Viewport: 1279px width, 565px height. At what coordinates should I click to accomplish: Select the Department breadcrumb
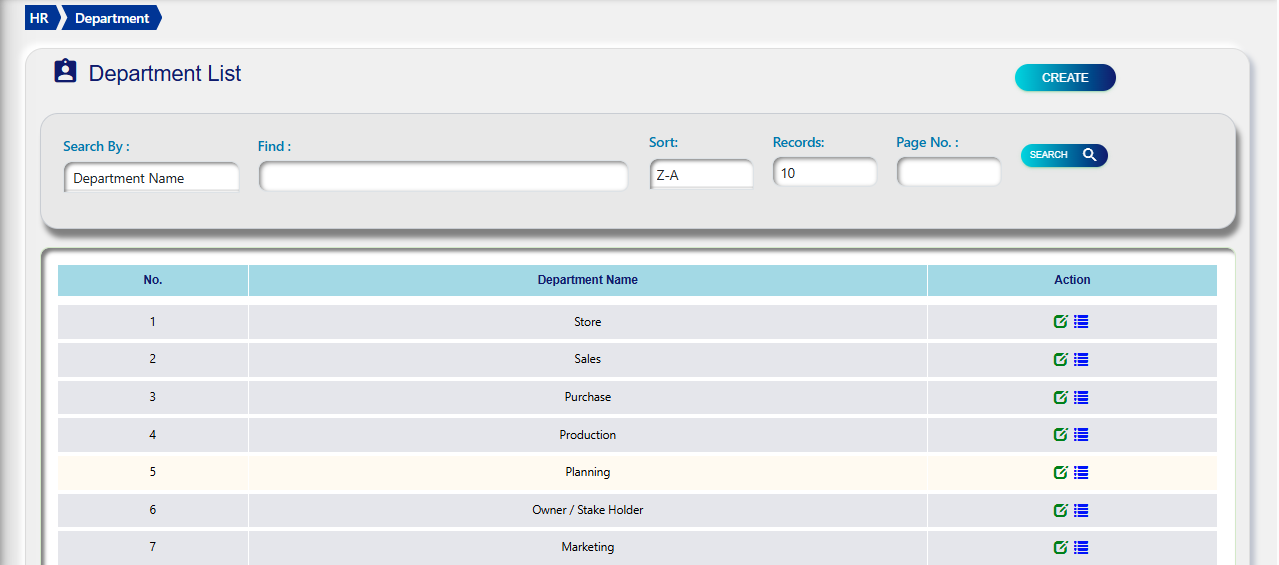click(112, 18)
